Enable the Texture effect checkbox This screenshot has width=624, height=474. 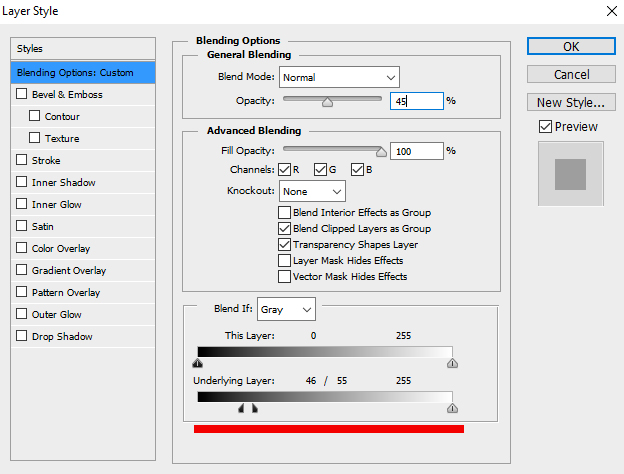coord(35,138)
